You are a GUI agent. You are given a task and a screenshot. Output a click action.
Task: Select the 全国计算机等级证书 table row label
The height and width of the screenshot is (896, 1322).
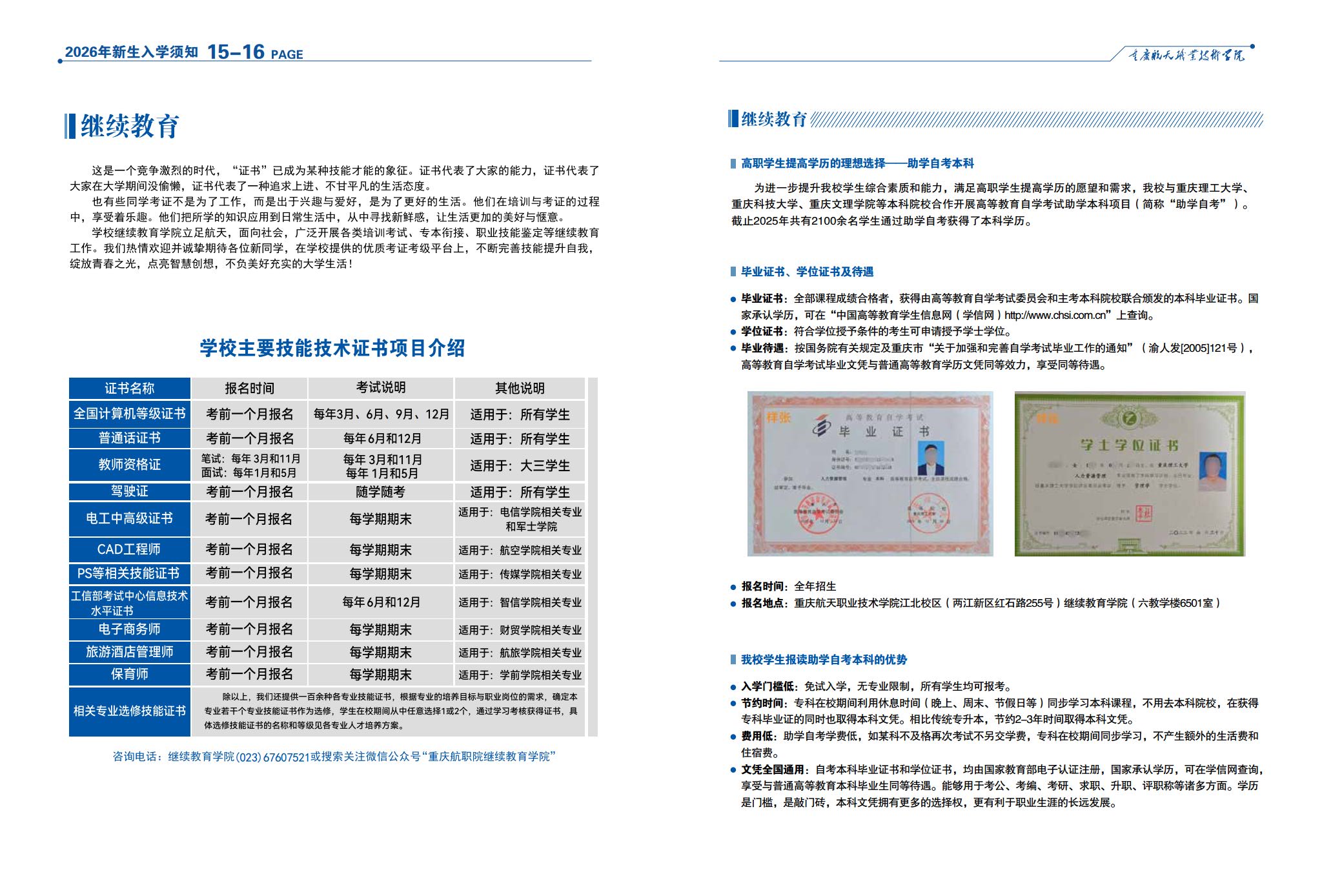[x=130, y=413]
